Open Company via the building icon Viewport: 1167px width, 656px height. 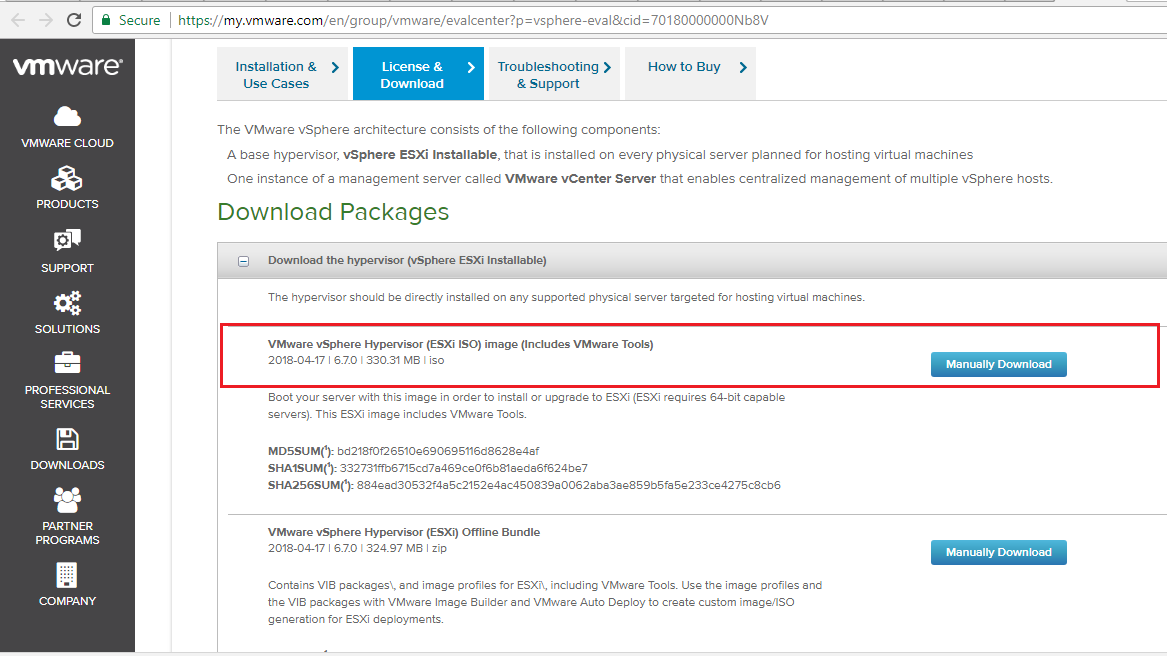[67, 575]
